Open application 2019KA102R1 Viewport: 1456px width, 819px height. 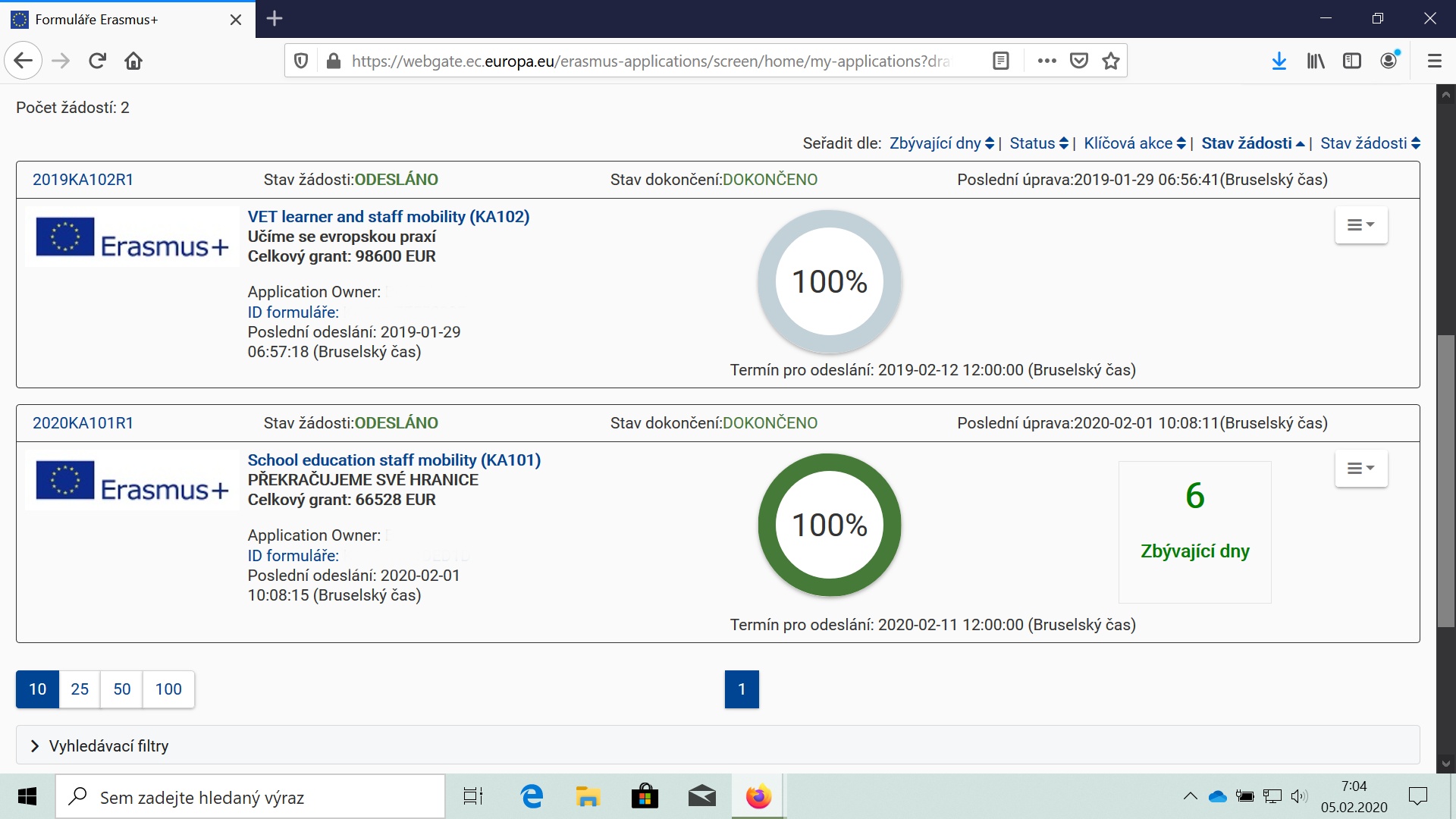(x=83, y=180)
